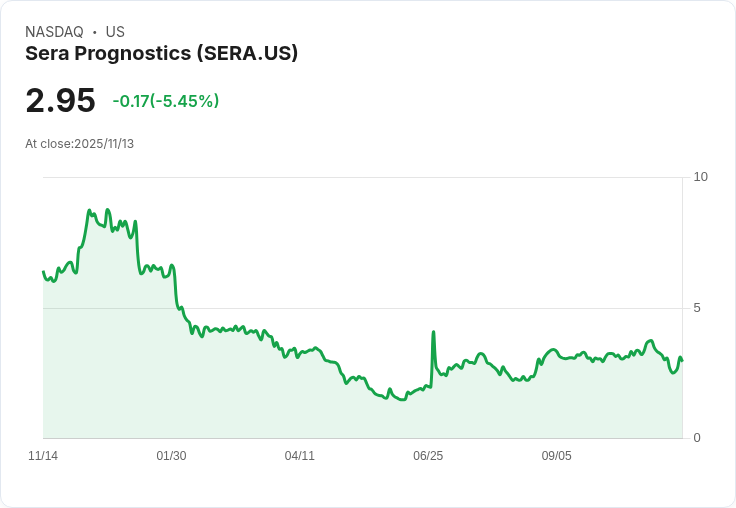Click the sharp price spike near 06/25
The image size is (736, 508).
433,332
